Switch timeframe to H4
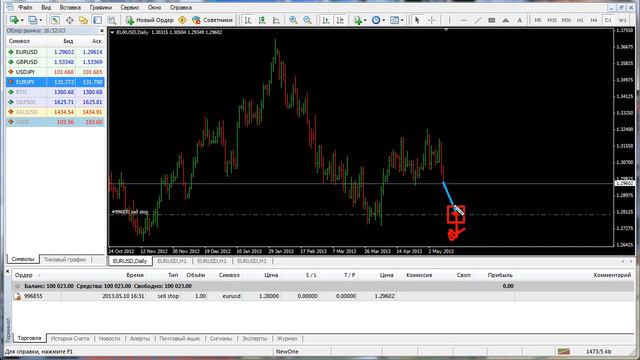This screenshot has width=640, height=360. tap(594, 20)
